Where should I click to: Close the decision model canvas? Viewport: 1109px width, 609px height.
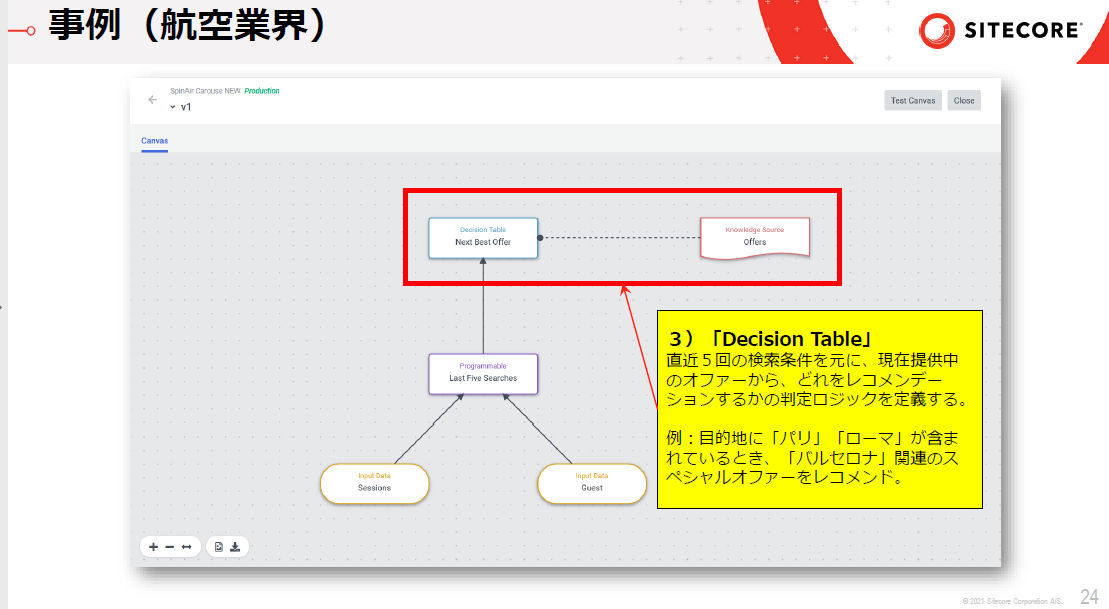pyautogui.click(x=963, y=100)
